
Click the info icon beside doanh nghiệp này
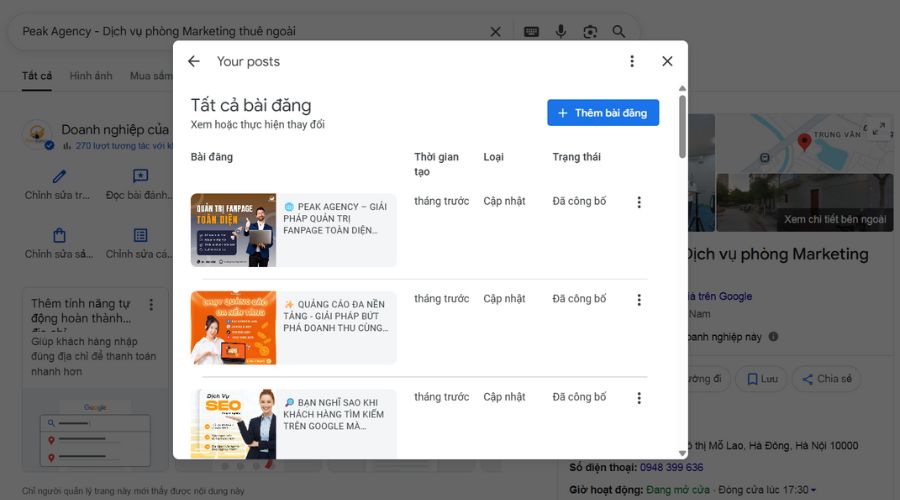[773, 336]
